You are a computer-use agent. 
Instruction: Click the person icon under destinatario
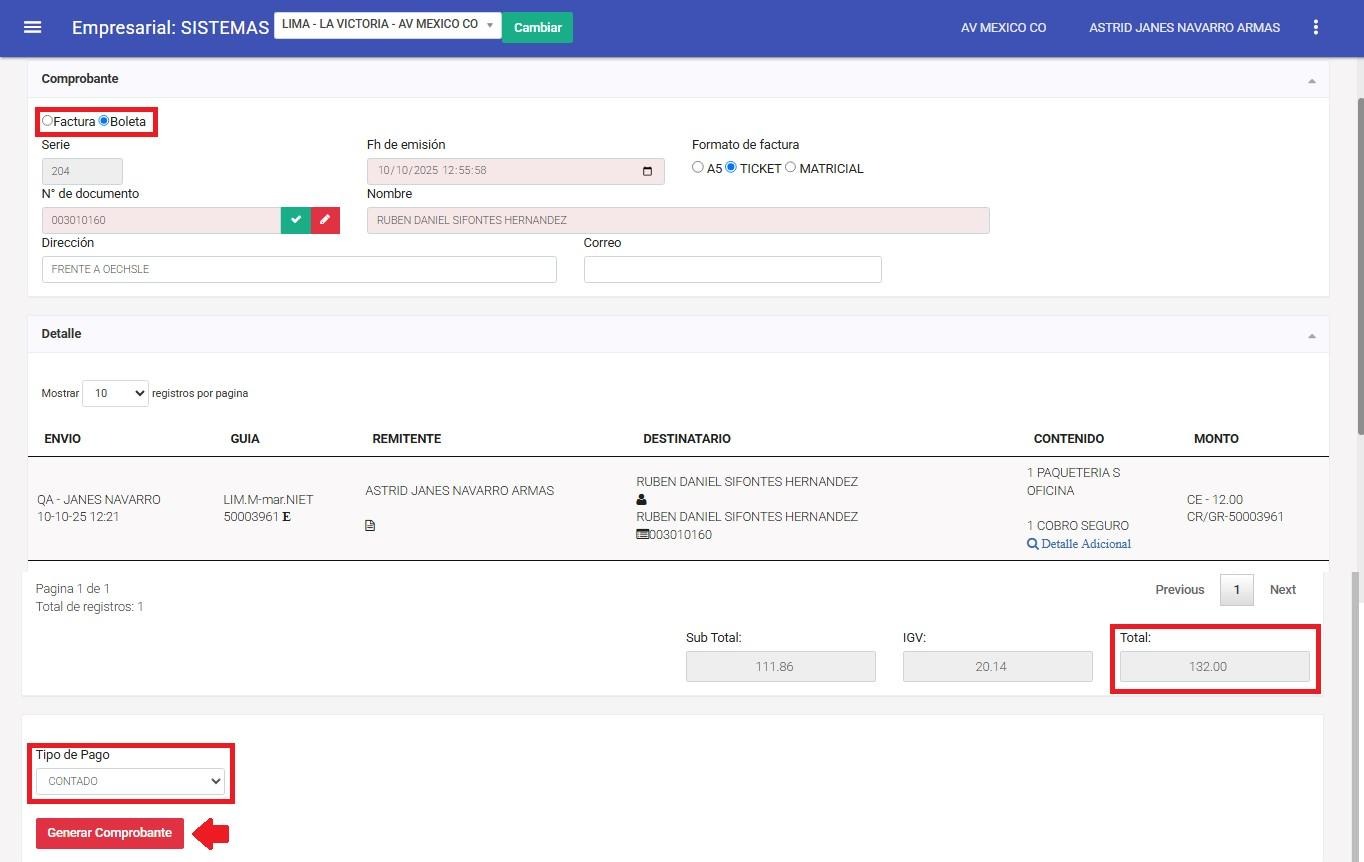point(642,500)
